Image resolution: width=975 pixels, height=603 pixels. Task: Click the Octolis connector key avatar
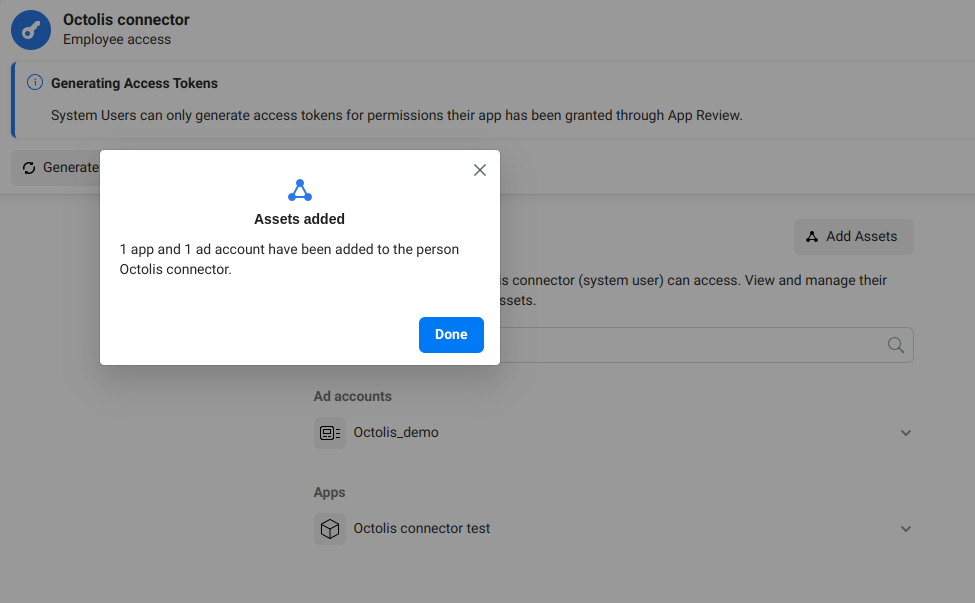(31, 30)
